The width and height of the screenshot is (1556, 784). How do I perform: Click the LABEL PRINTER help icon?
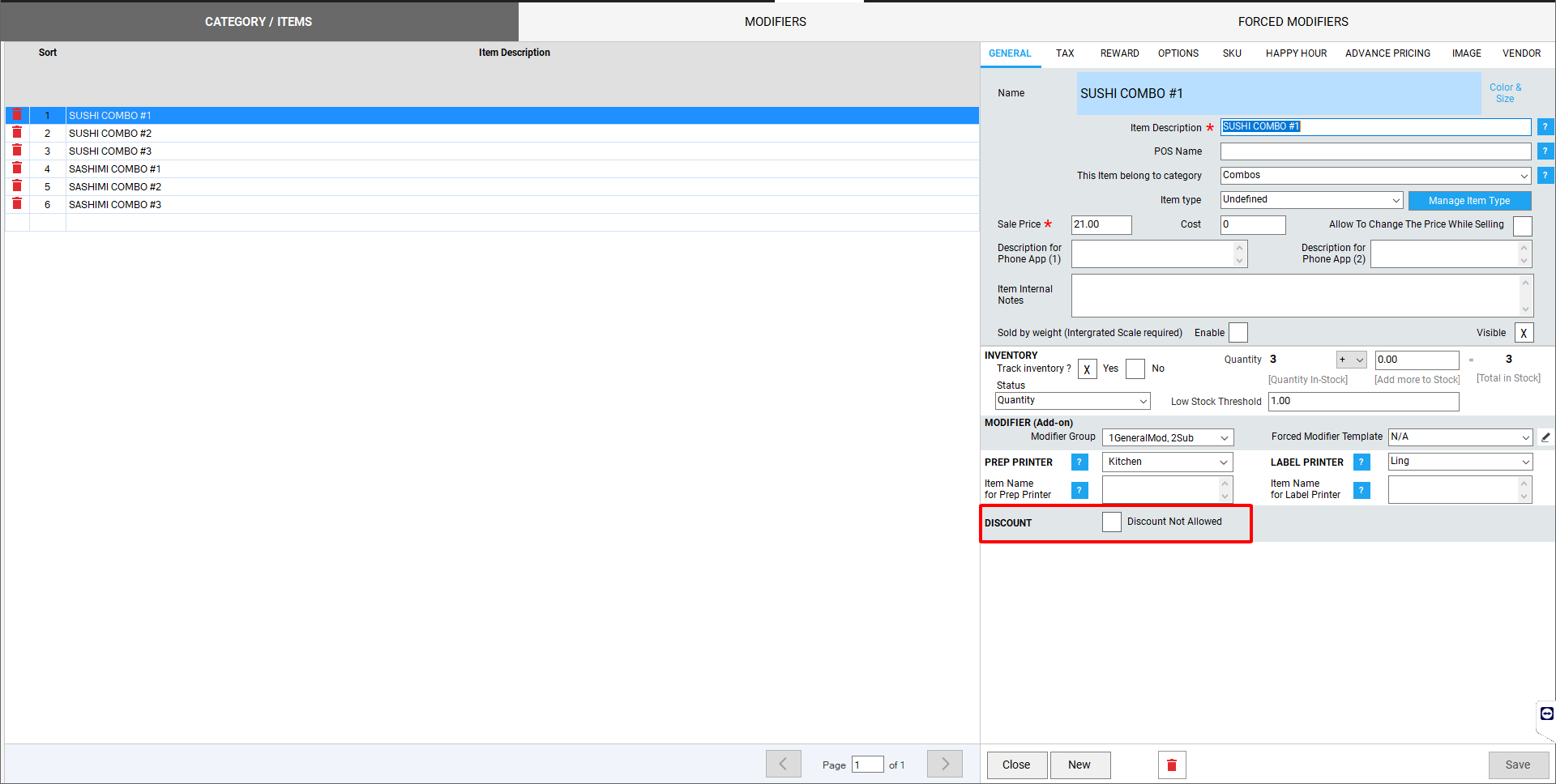(1361, 462)
